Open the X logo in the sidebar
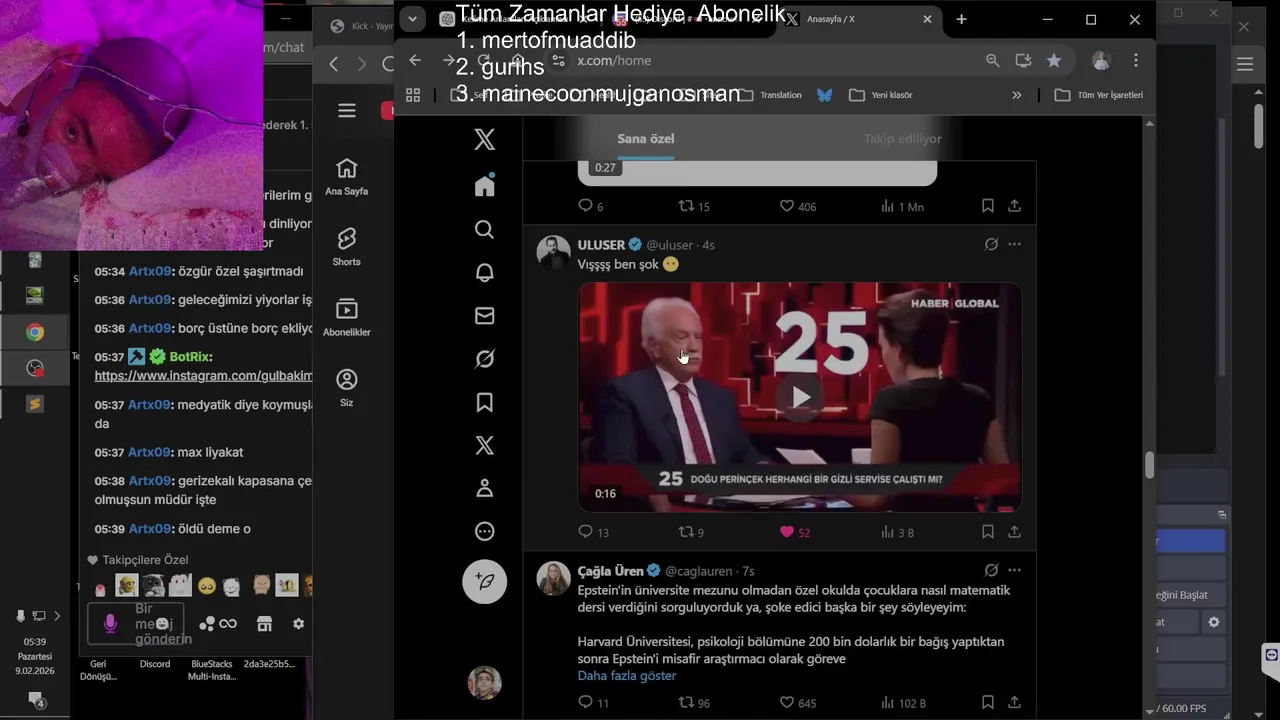The image size is (1280, 720). pyautogui.click(x=485, y=139)
